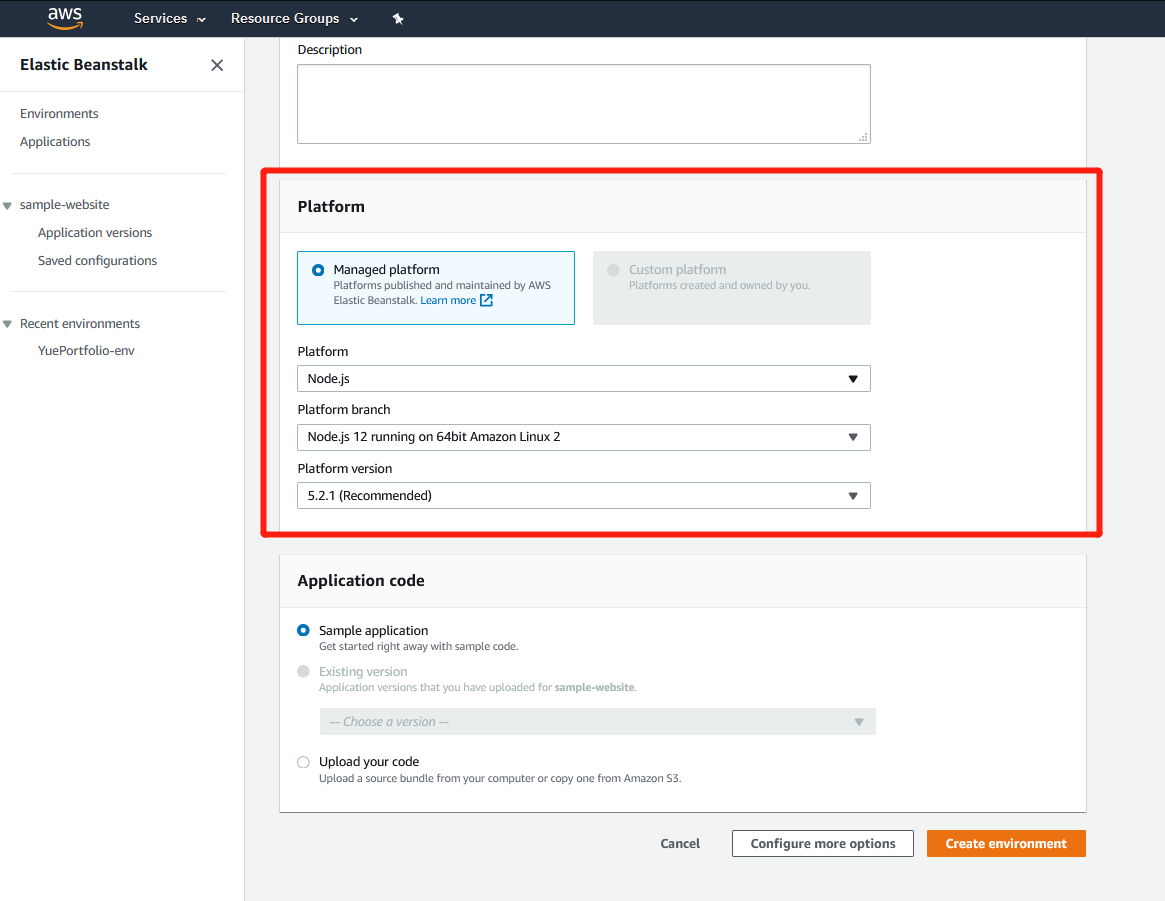
Task: Click the AWS logo home icon
Action: click(65, 19)
